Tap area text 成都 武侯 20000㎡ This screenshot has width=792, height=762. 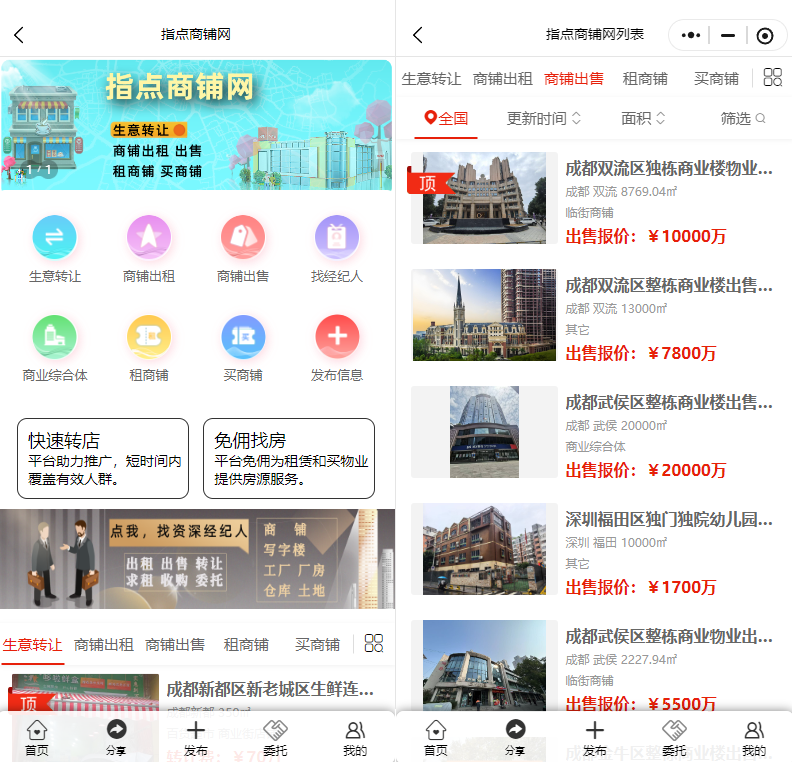616,426
